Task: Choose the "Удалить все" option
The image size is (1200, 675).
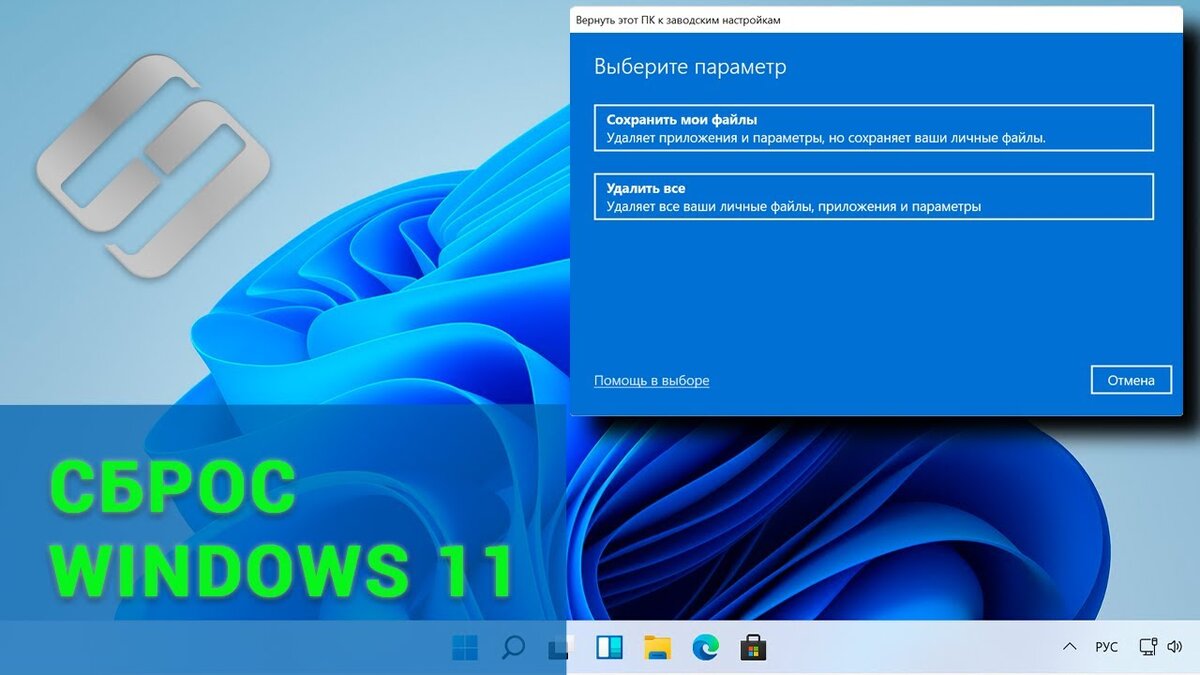Action: tap(873, 197)
